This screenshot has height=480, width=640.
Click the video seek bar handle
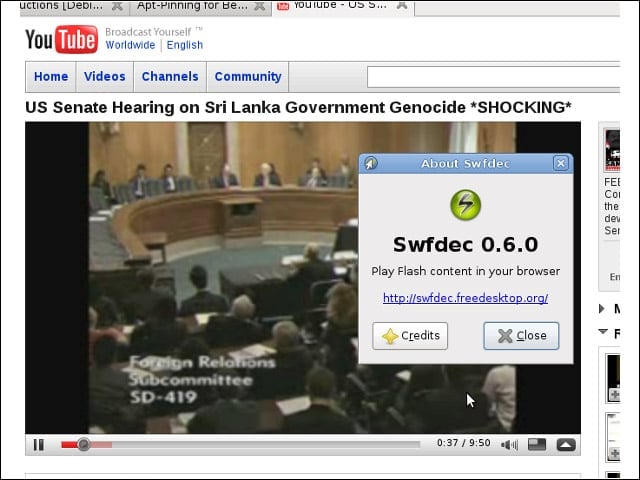(84, 444)
